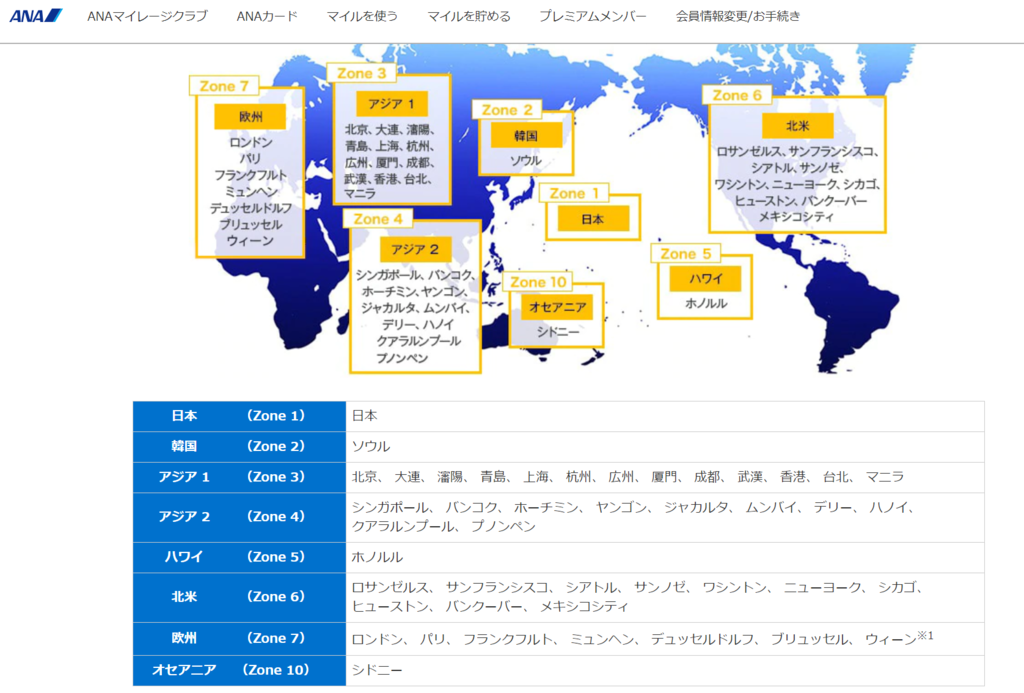Click the 欧州 yellow badge on map

(250, 117)
